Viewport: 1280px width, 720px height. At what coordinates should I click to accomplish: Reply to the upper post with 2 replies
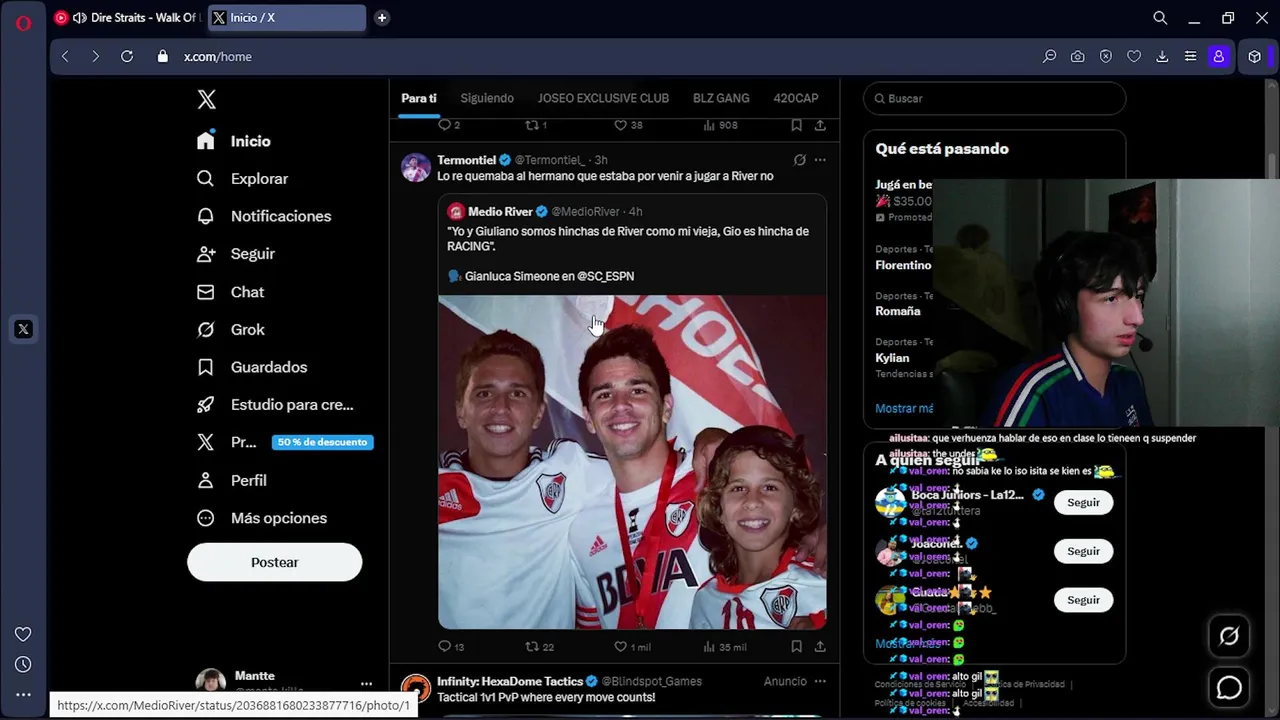pyautogui.click(x=449, y=125)
